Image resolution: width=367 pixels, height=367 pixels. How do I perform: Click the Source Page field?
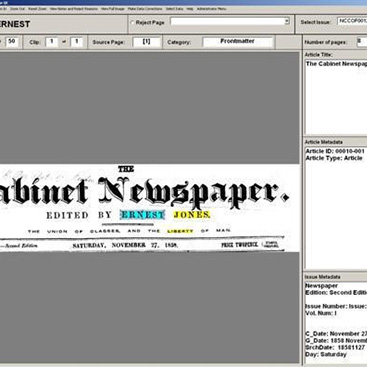pyautogui.click(x=146, y=42)
